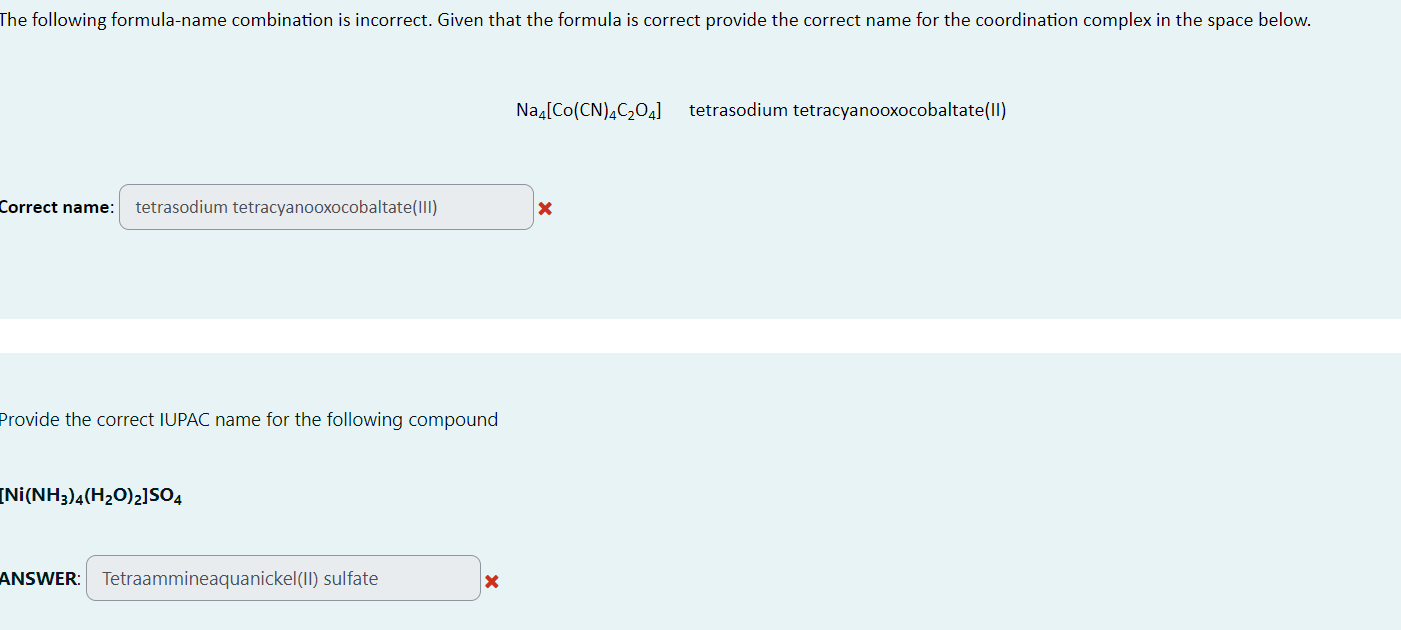Click the text tetrasodium tetracyanooxocobaltate(II)
Viewport: 1401px width, 630px height.
(848, 110)
